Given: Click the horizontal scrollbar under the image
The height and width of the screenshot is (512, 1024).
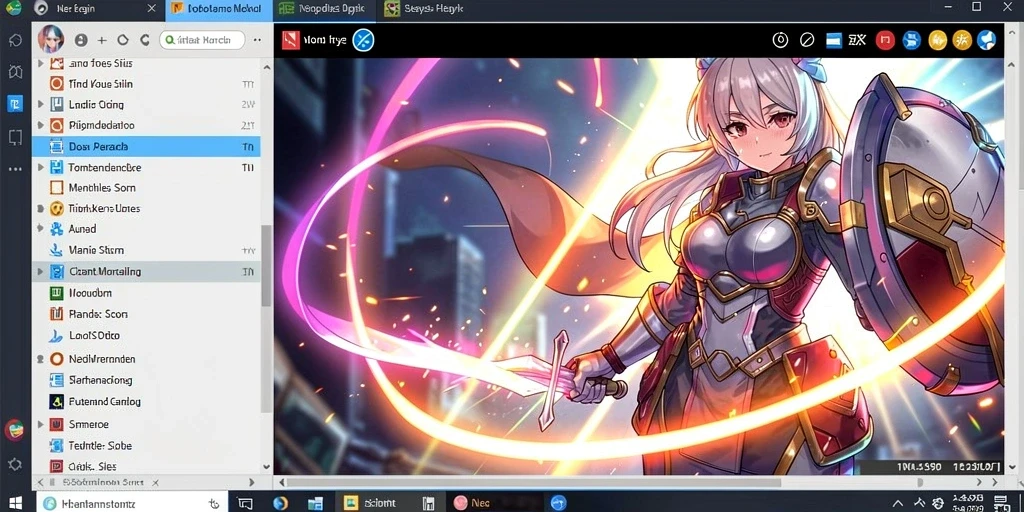Looking at the screenshot, I should [x=535, y=483].
